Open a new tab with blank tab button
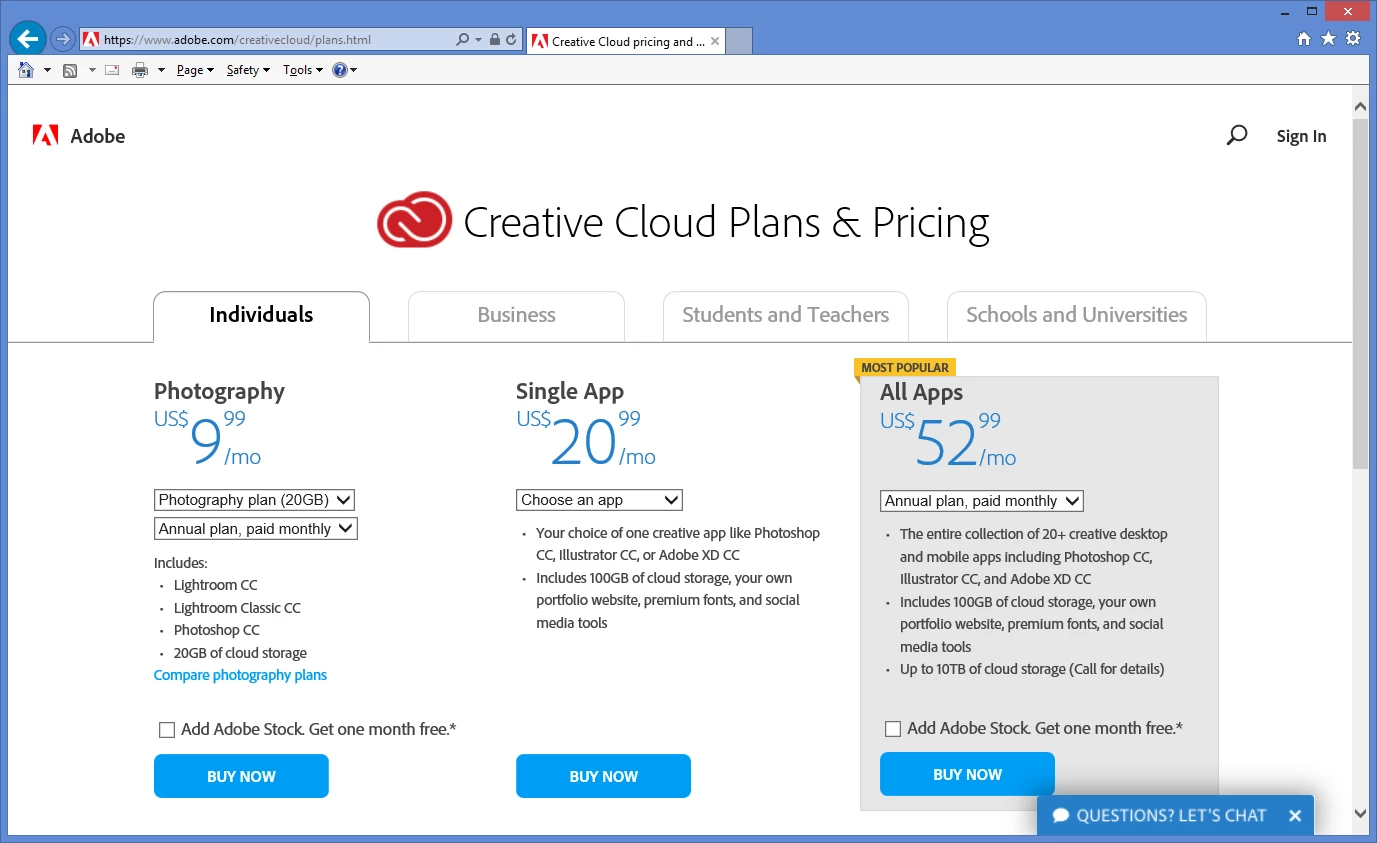Viewport: 1377px width, 843px height. pyautogui.click(x=738, y=41)
